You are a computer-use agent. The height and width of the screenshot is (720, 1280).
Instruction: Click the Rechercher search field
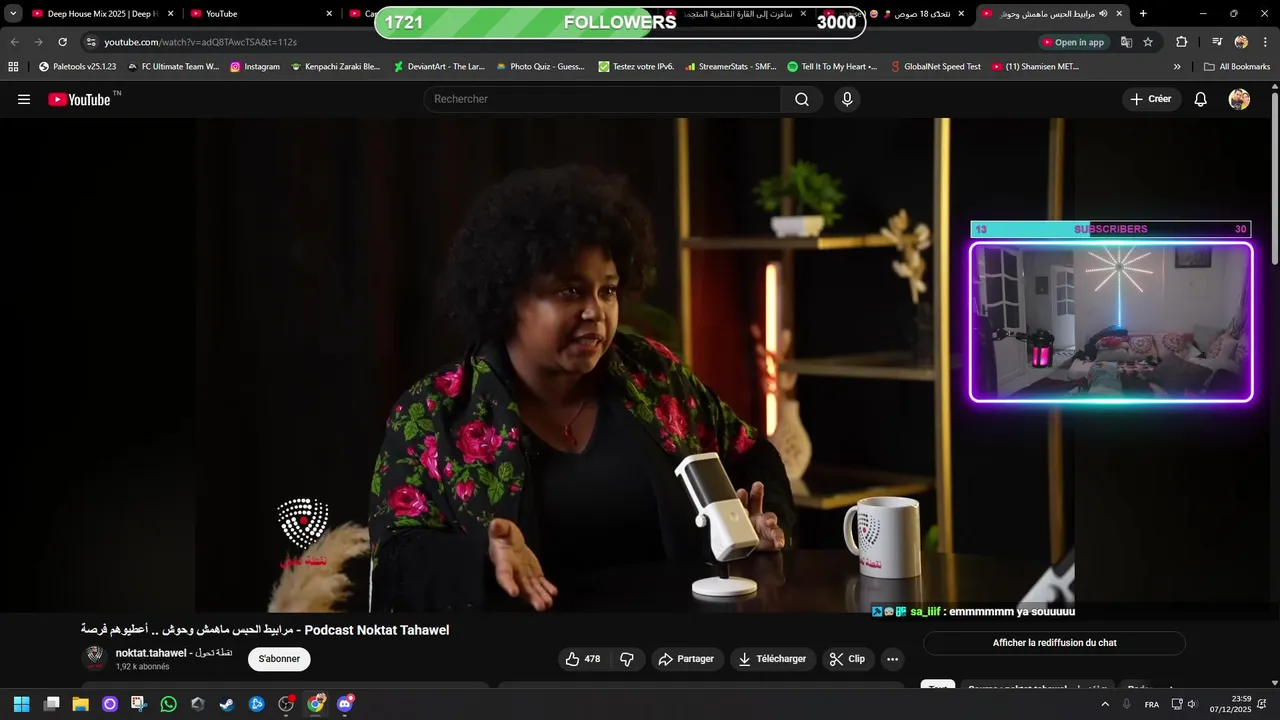pyautogui.click(x=602, y=99)
